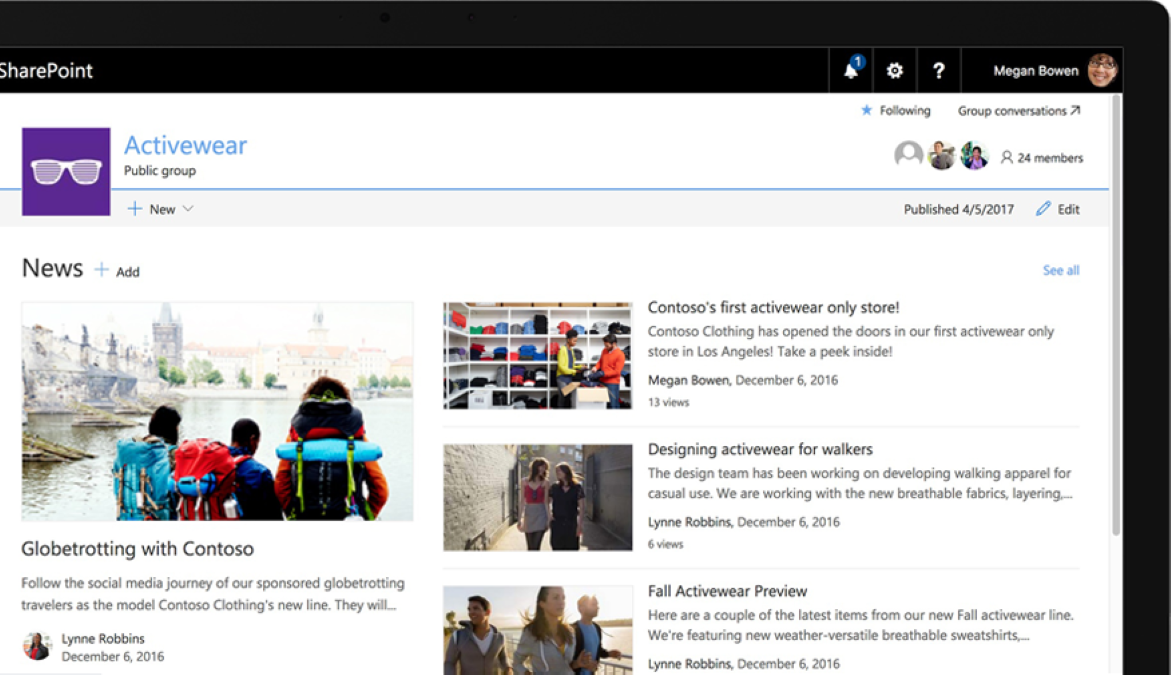
Task: Open Contoso's first activewear only store article
Action: [x=773, y=308]
